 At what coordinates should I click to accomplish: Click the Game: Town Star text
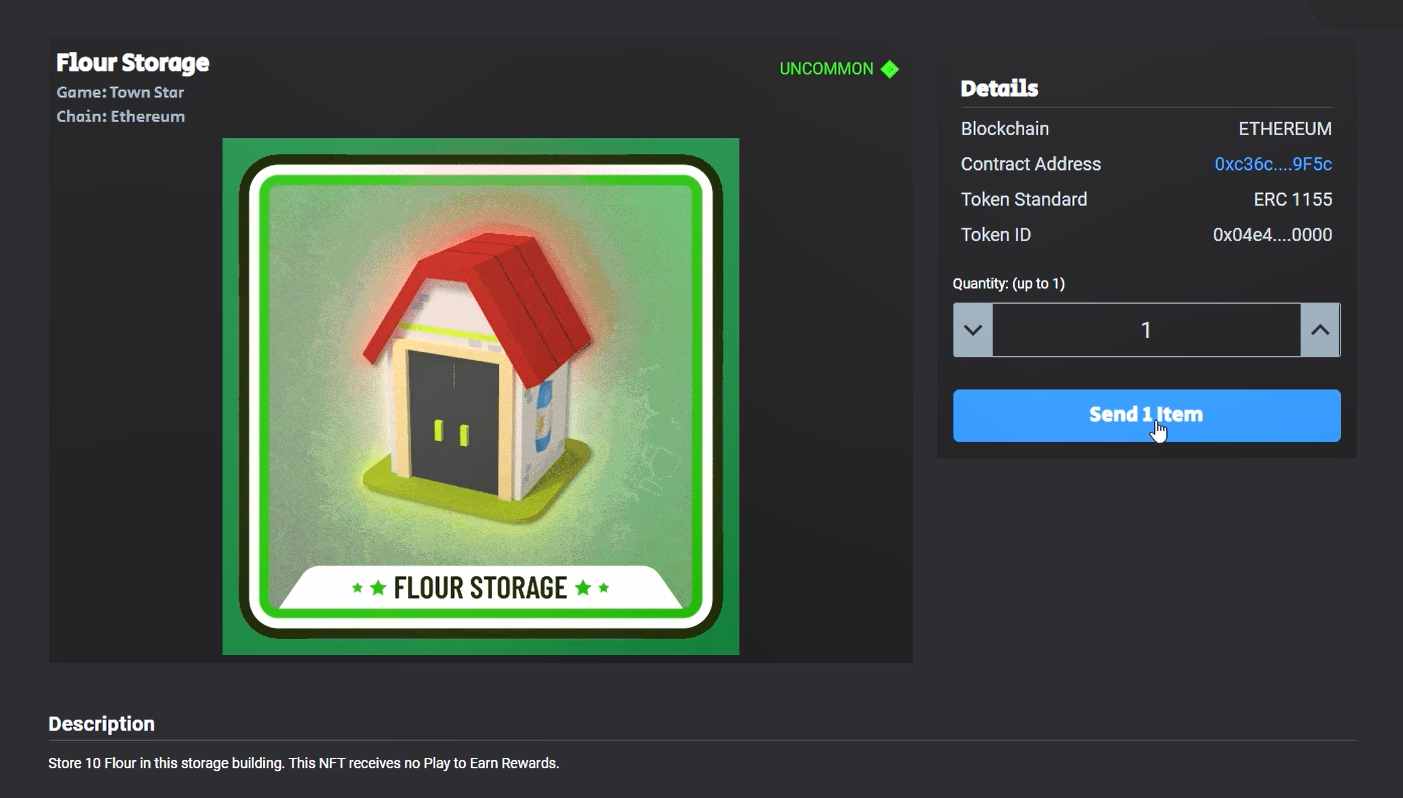pyautogui.click(x=120, y=92)
